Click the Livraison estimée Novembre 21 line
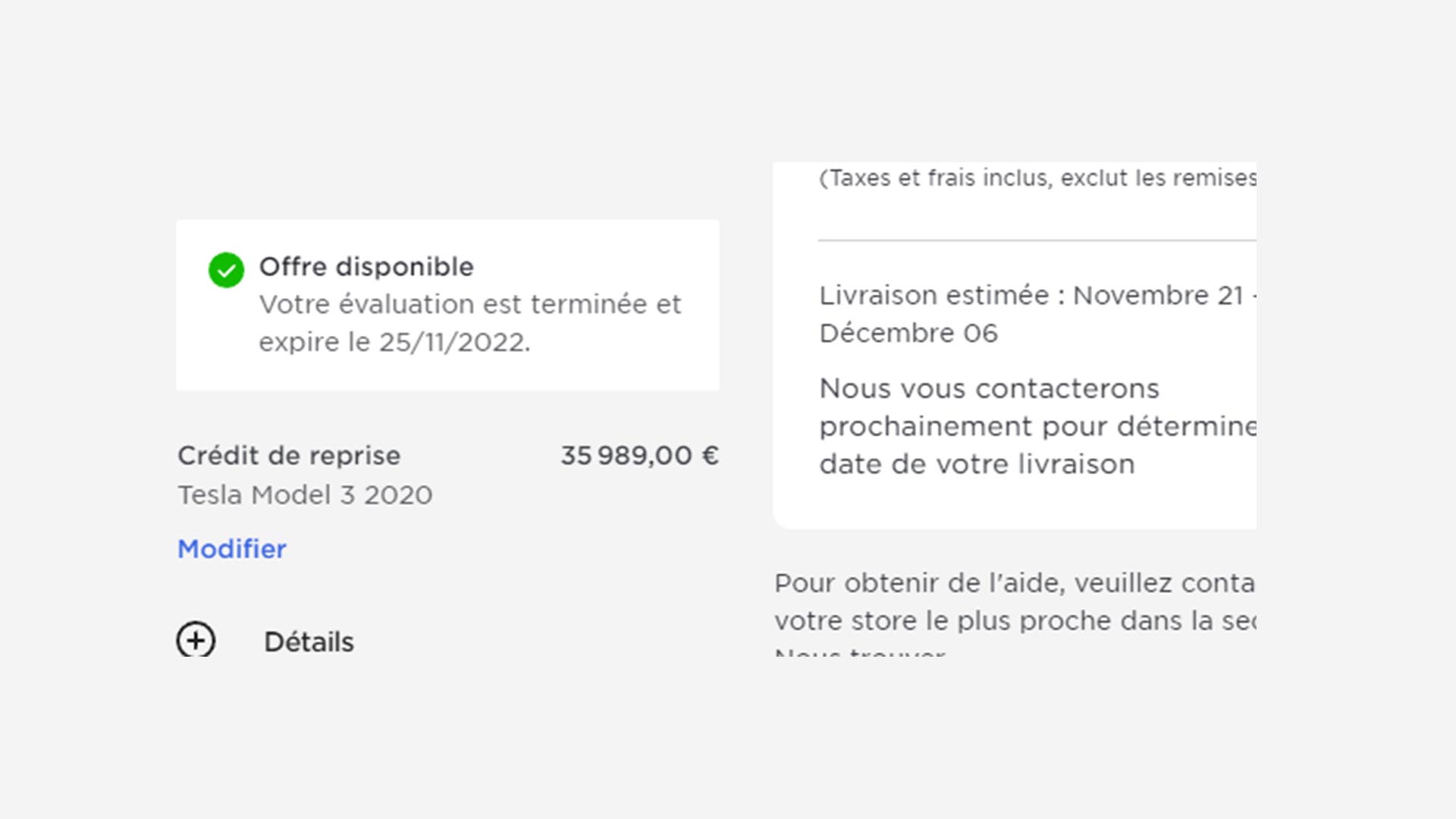This screenshot has width=1456, height=819. pyautogui.click(x=1037, y=295)
